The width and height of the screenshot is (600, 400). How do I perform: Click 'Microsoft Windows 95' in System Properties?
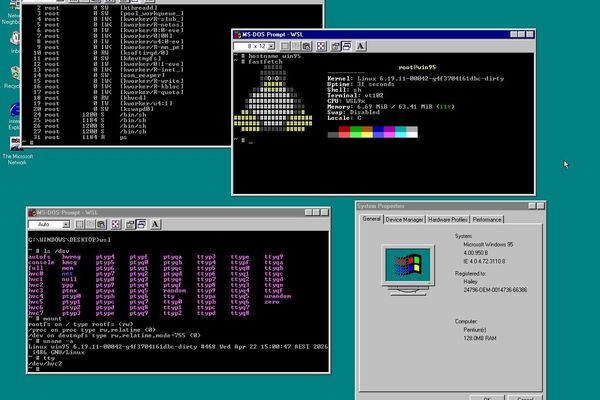(488, 245)
